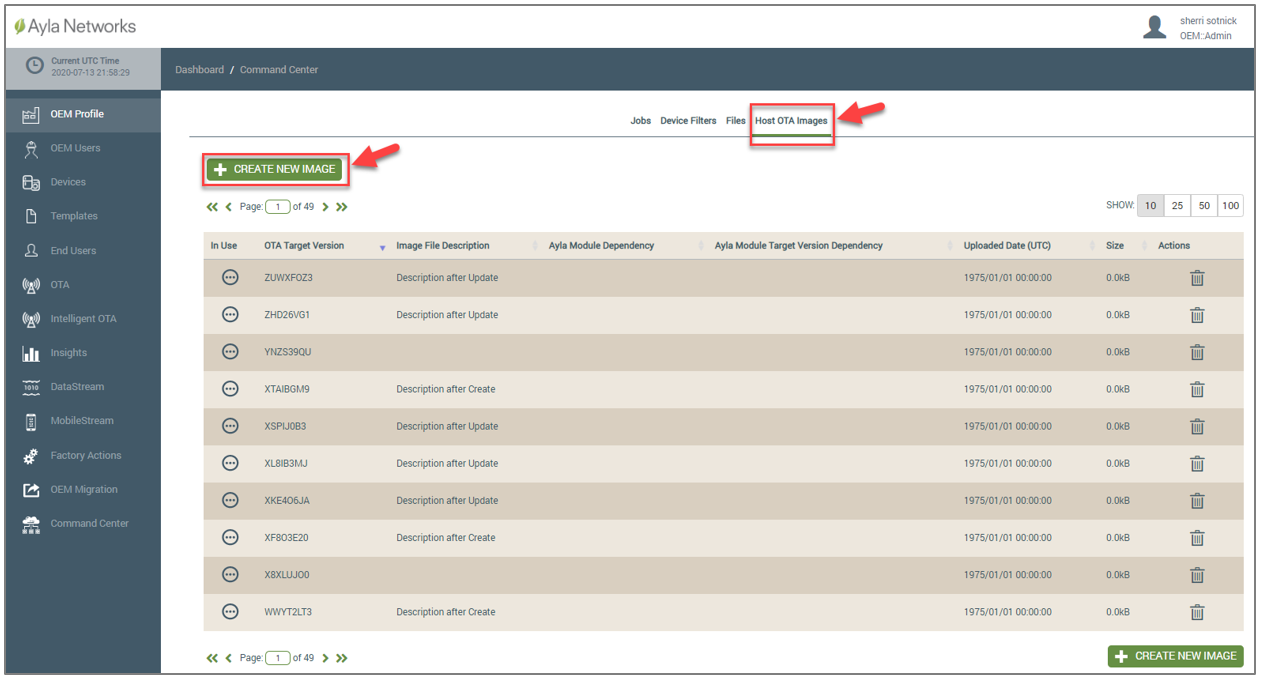Delete image YNZS39QU with trash icon
This screenshot has height=680, width=1261.
click(x=1197, y=352)
